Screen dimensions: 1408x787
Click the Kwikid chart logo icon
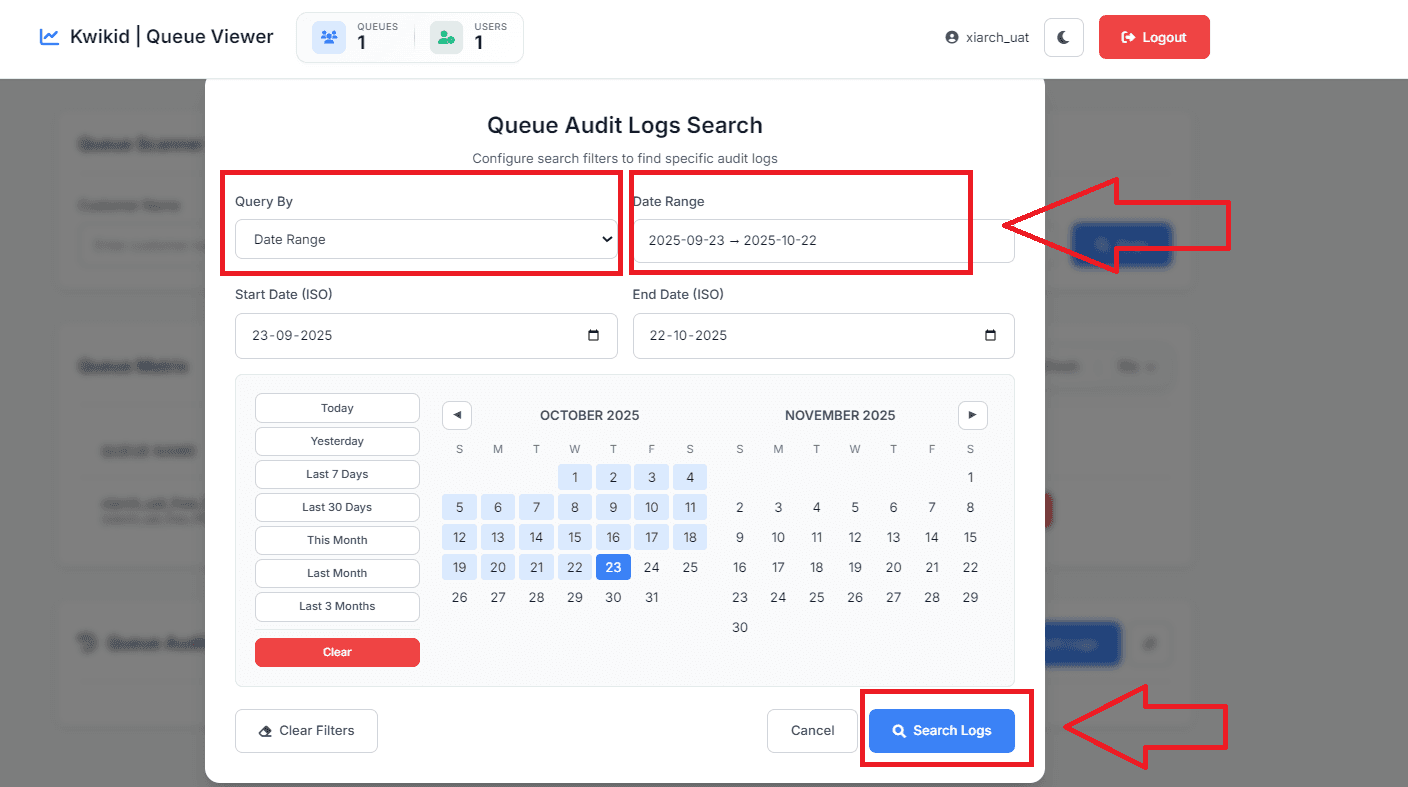(x=49, y=37)
